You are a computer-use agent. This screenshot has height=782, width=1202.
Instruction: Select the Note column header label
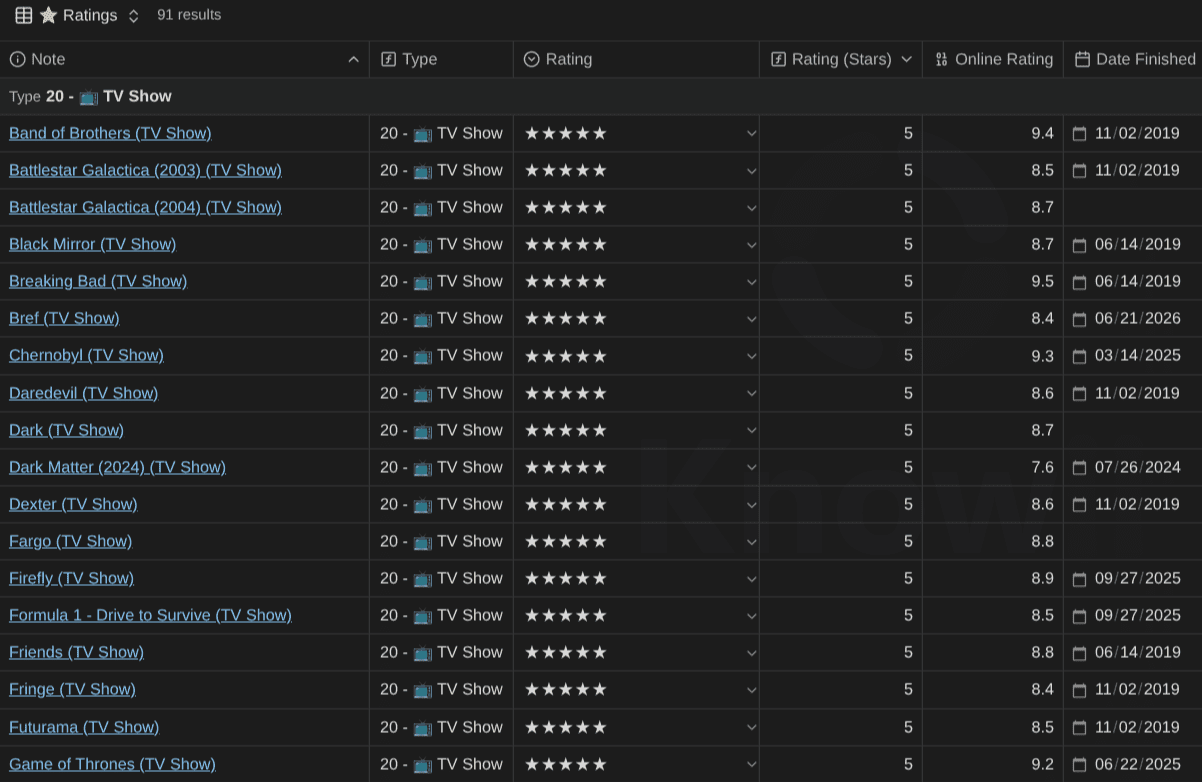[x=48, y=59]
